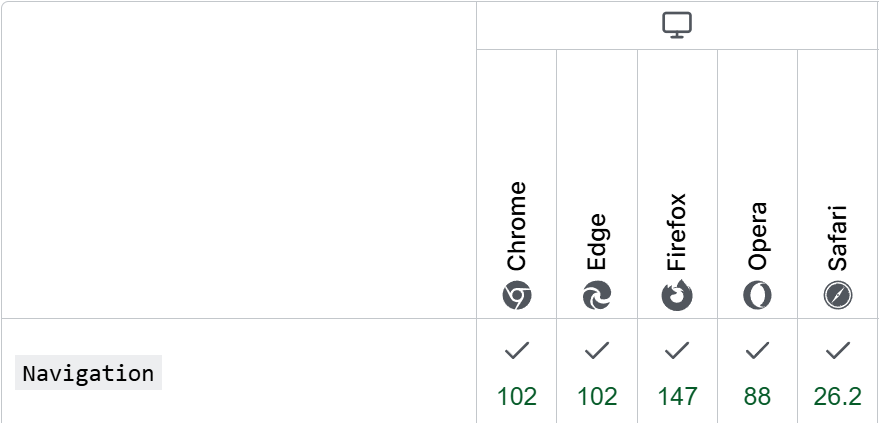This screenshot has height=423, width=879.
Task: Select the rotated Firefox column header text
Action: click(677, 232)
